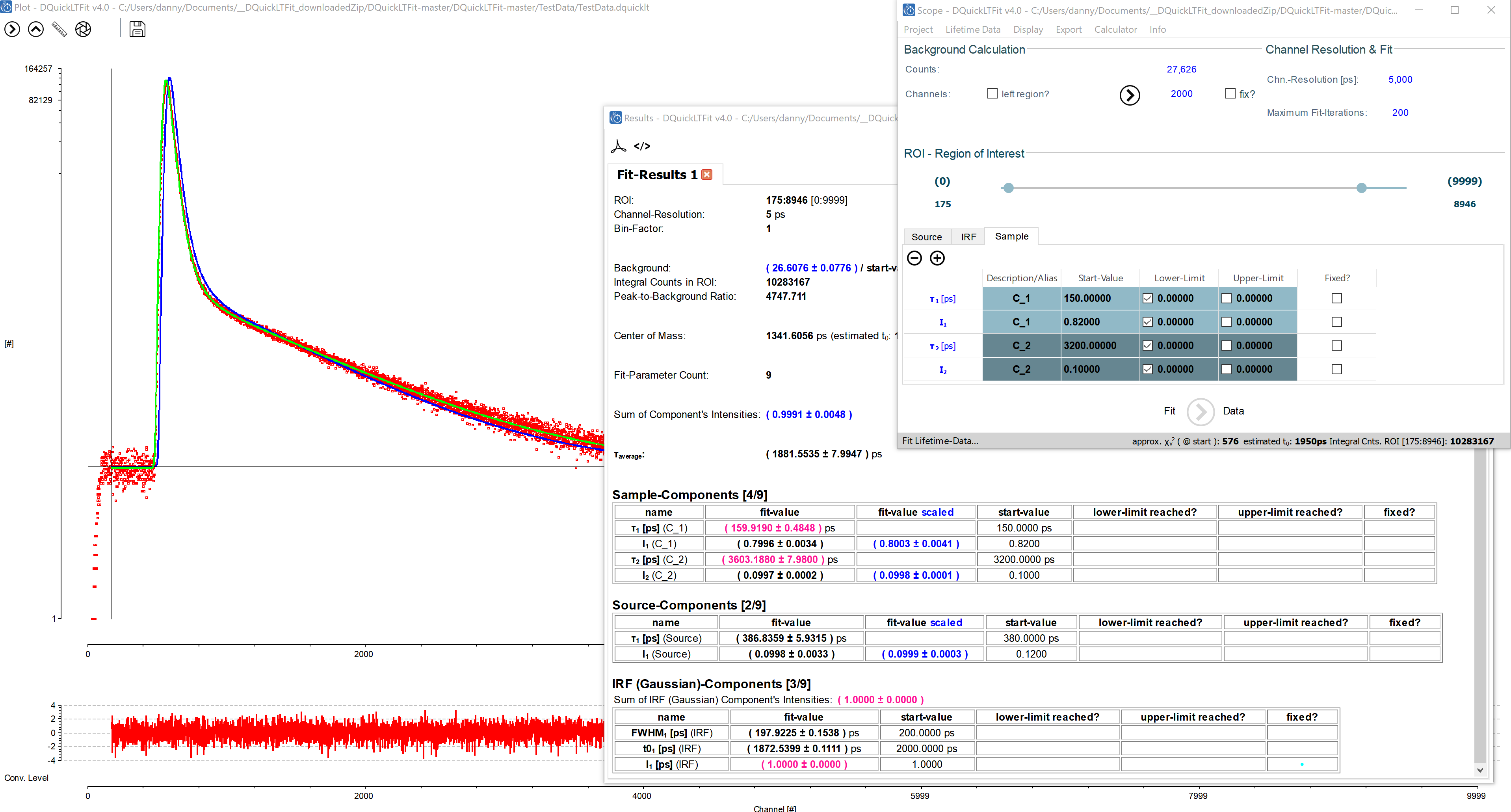Toggle the 'left region?' checkbox
Image resolution: width=1511 pixels, height=812 pixels.
992,94
